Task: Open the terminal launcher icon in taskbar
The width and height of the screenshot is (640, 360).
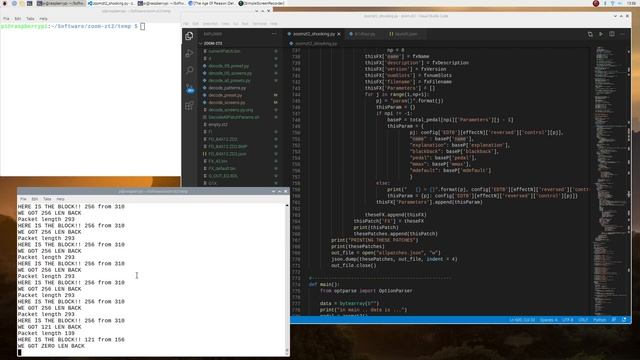Action: (x=30, y=3)
